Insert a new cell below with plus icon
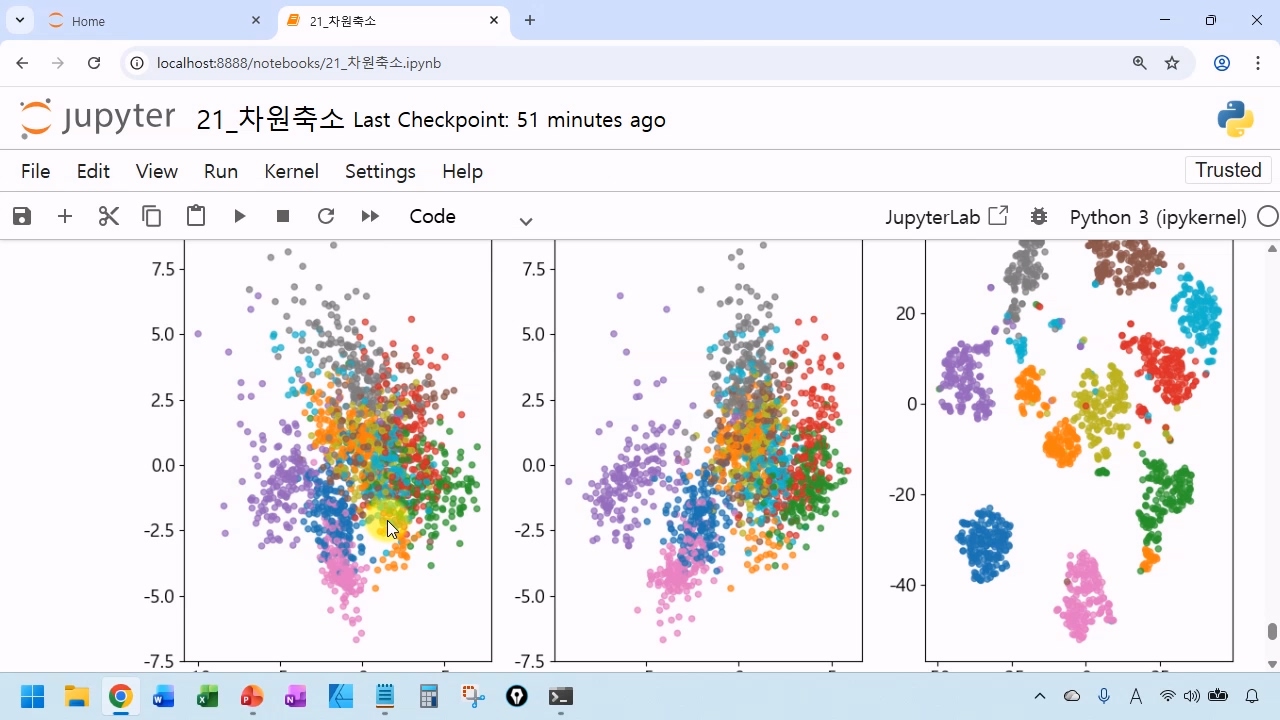The width and height of the screenshot is (1280, 720). coord(65,216)
